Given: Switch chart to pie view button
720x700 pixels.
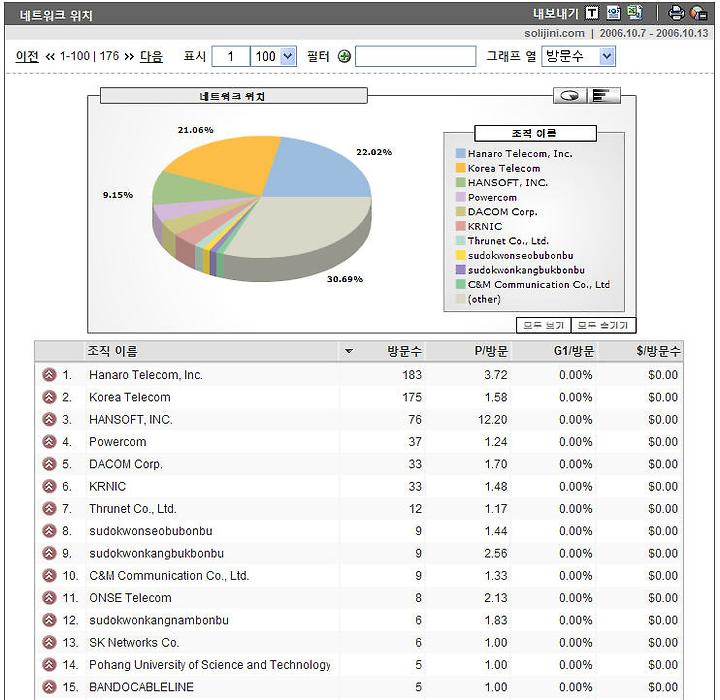Looking at the screenshot, I should tap(570, 96).
